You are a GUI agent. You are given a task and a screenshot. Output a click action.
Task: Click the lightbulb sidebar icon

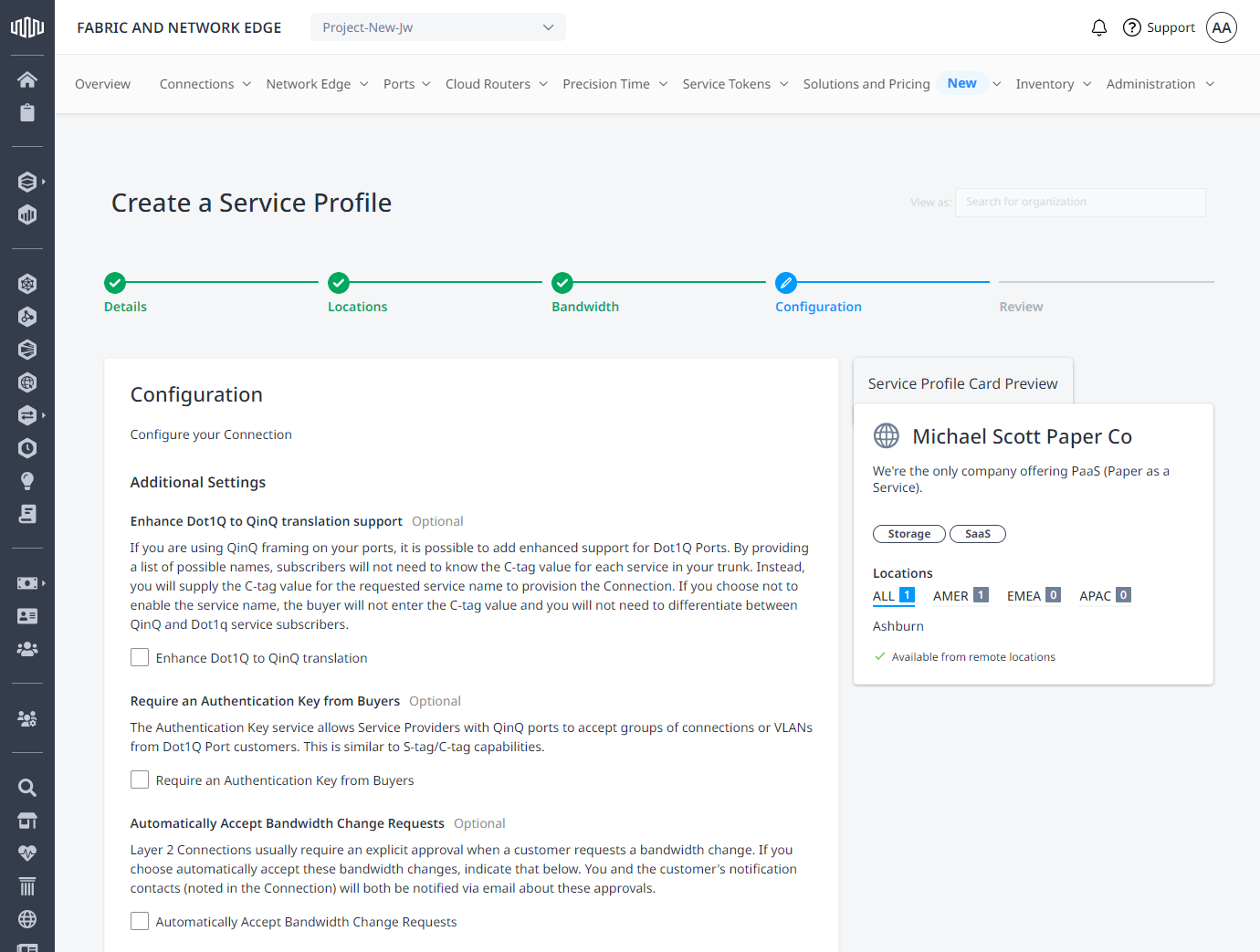(27, 481)
